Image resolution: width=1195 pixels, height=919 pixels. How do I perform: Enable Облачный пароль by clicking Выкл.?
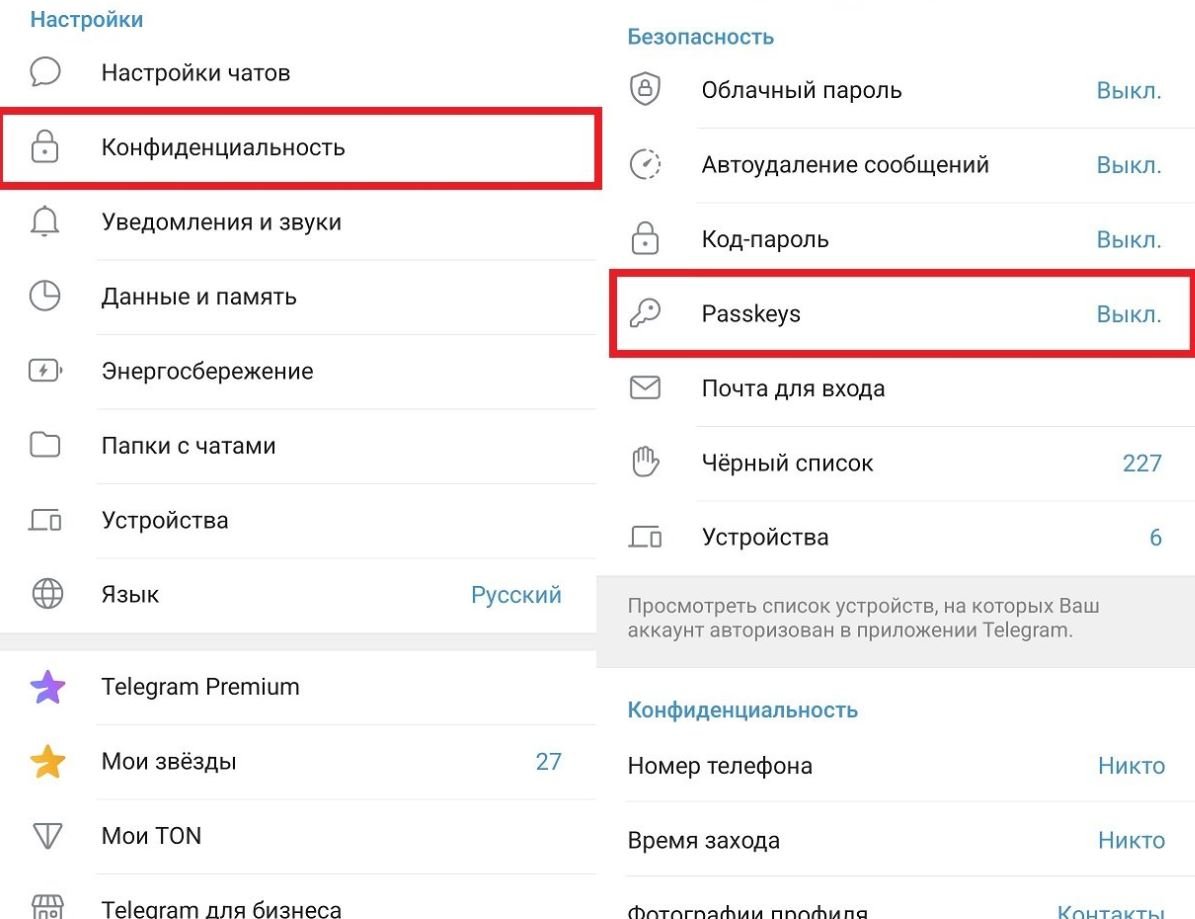point(1130,89)
